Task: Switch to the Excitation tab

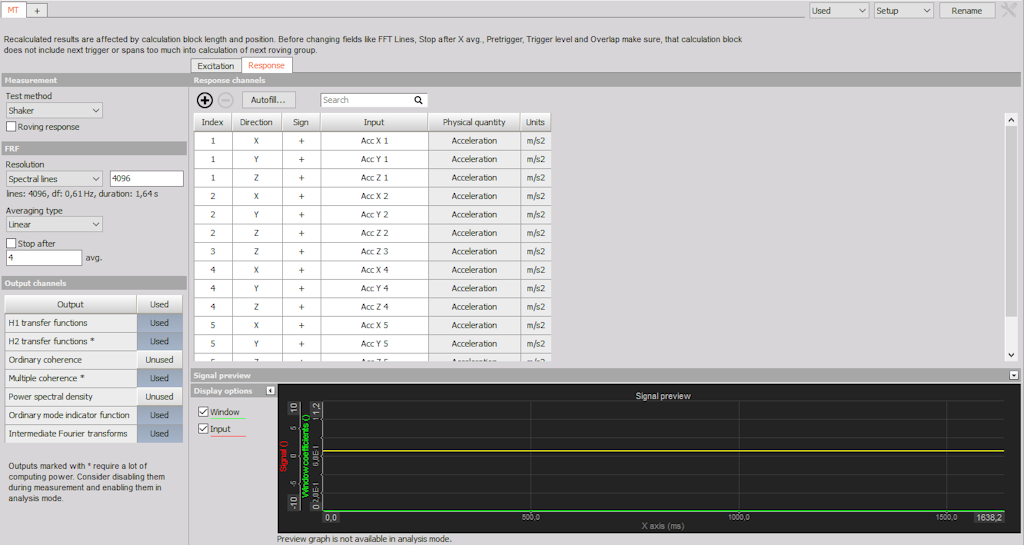Action: [x=216, y=66]
